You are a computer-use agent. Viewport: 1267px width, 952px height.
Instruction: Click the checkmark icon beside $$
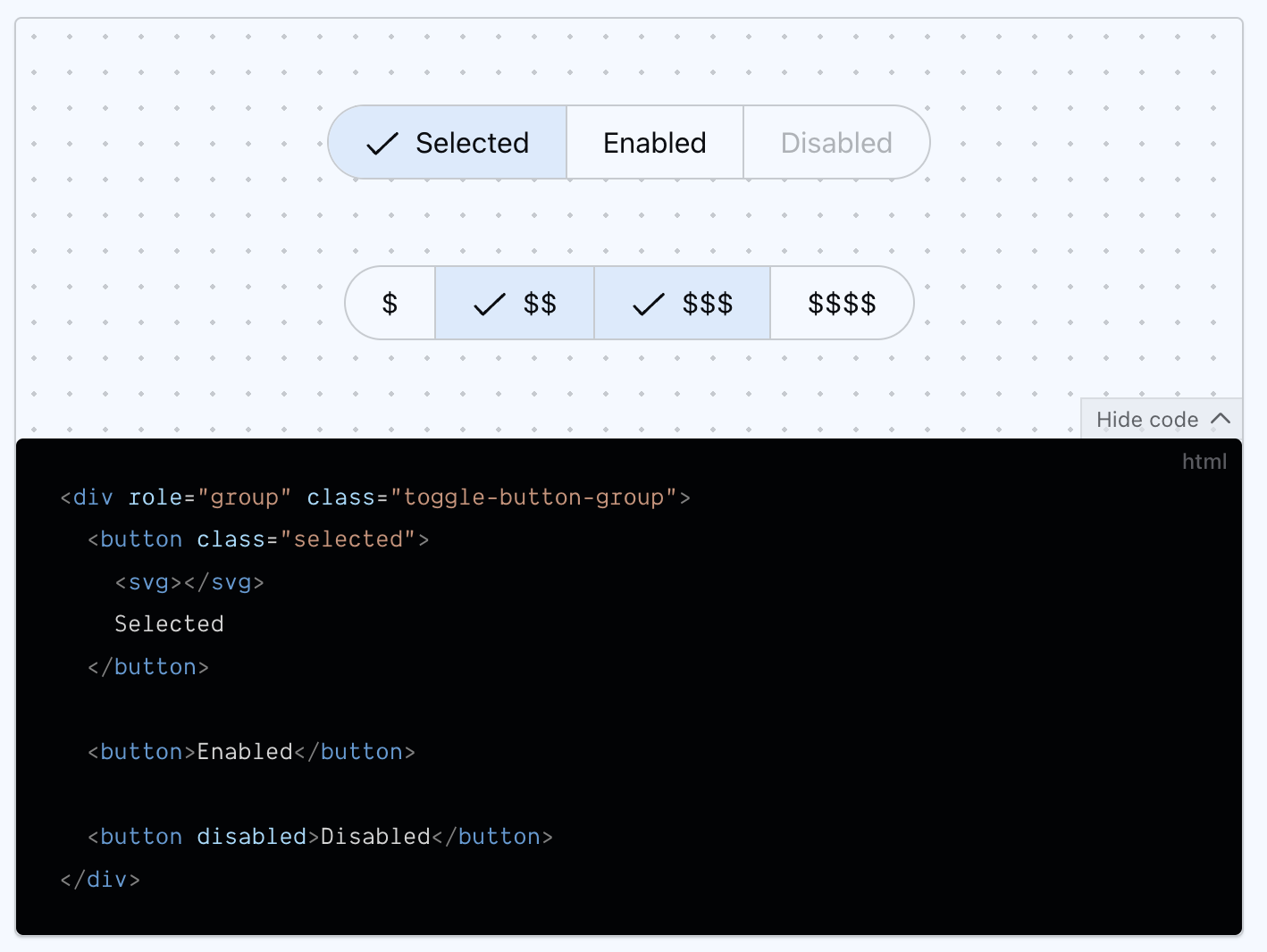click(x=489, y=305)
